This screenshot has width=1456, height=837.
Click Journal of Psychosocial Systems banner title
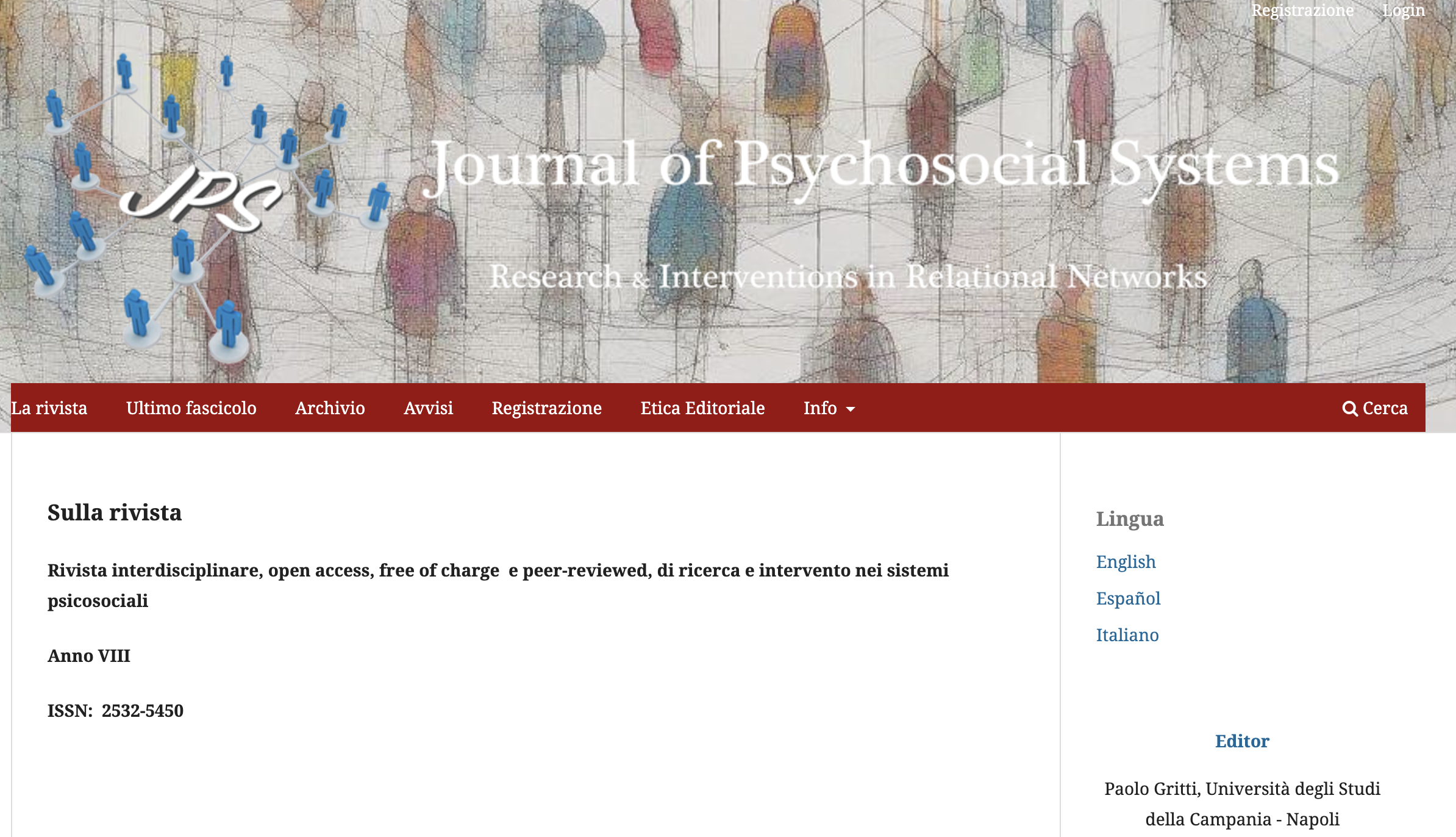click(884, 165)
